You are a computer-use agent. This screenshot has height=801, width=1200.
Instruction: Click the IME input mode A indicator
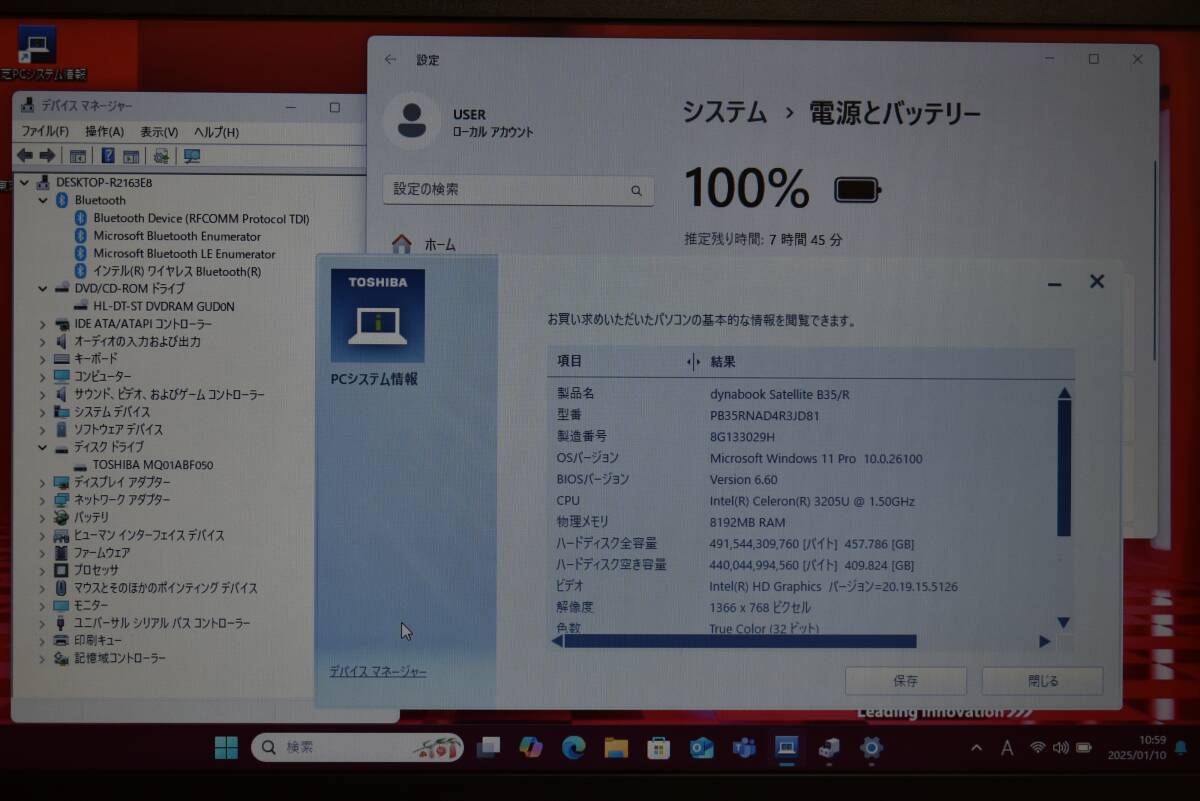point(1007,748)
